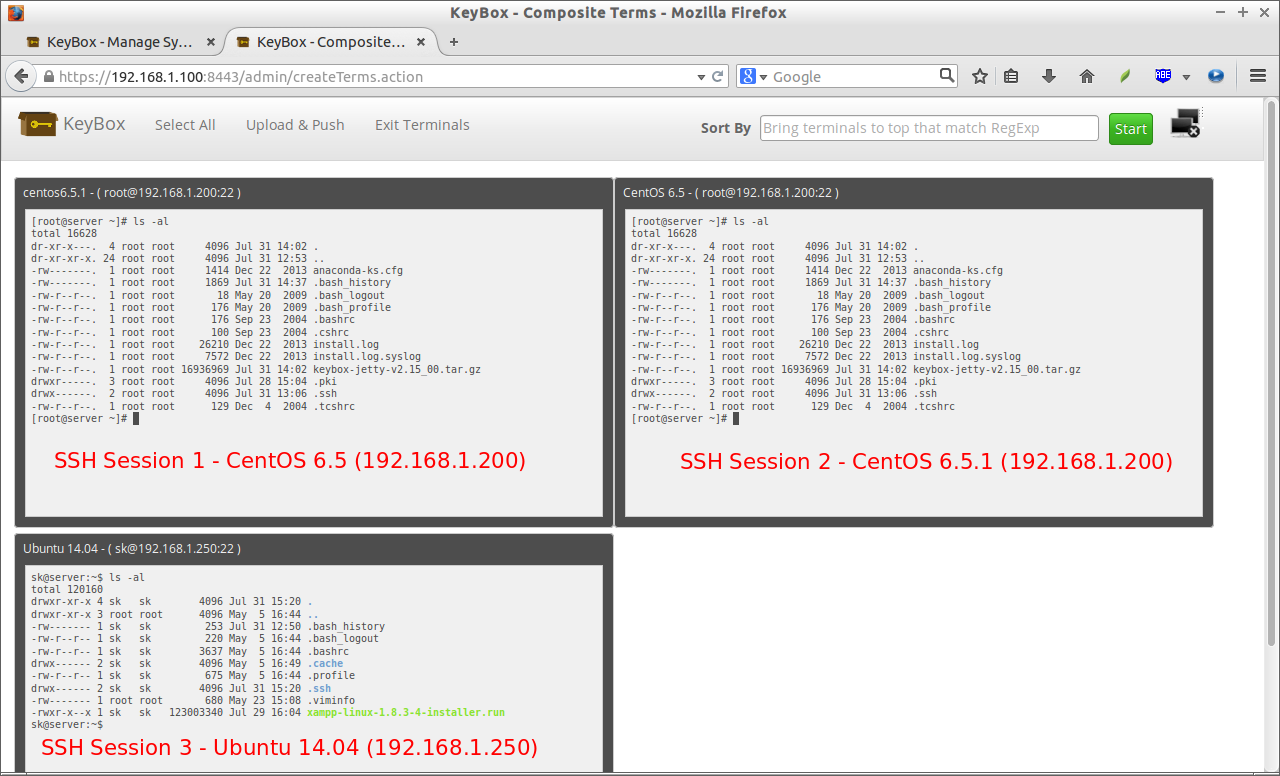Expand the ABE extension dropdown arrow

[1186, 77]
